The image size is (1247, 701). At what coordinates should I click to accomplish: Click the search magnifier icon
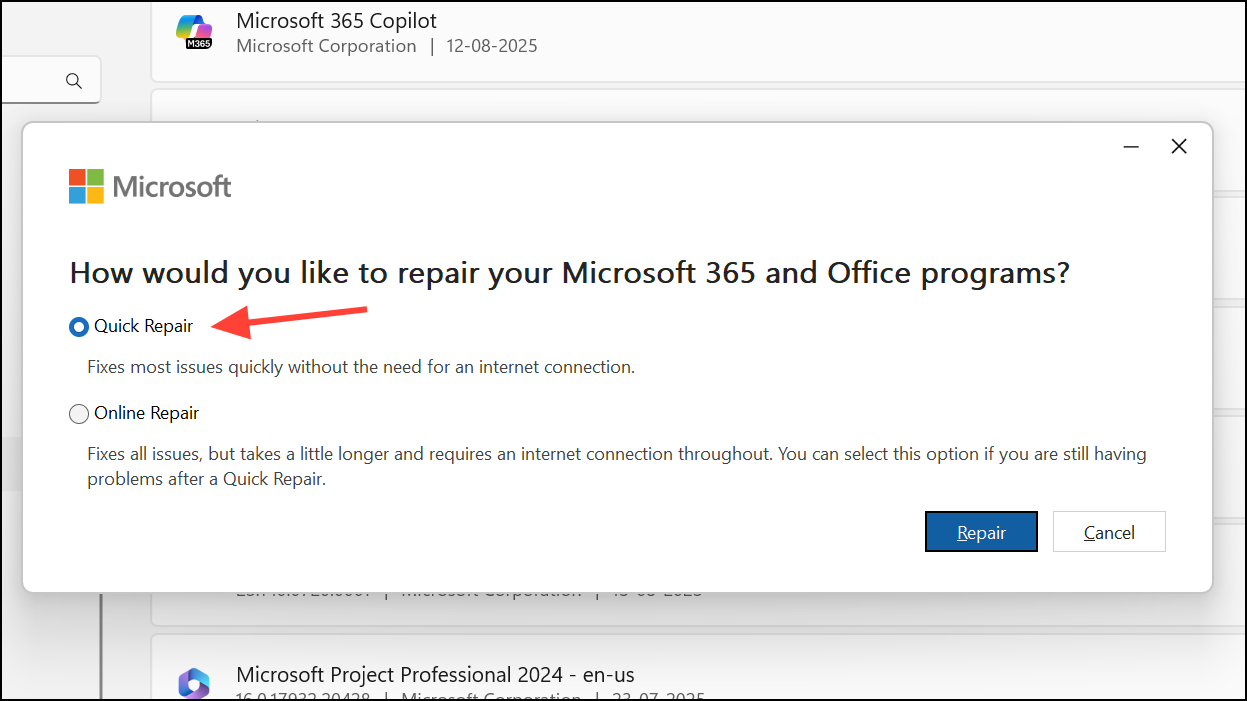(x=73, y=81)
